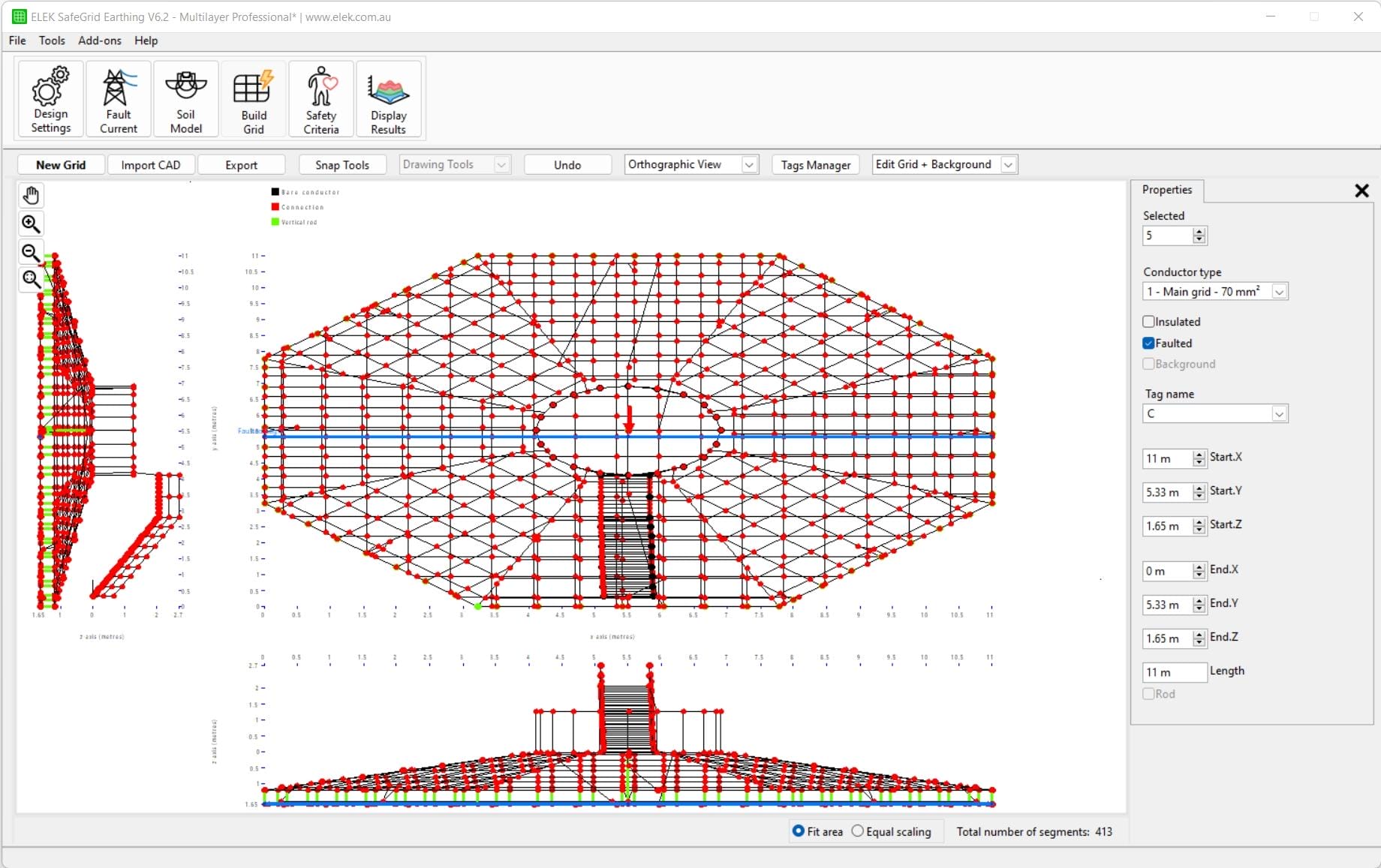Screen dimensions: 1381x868
Task: Click the Display Results icon
Action: [389, 99]
